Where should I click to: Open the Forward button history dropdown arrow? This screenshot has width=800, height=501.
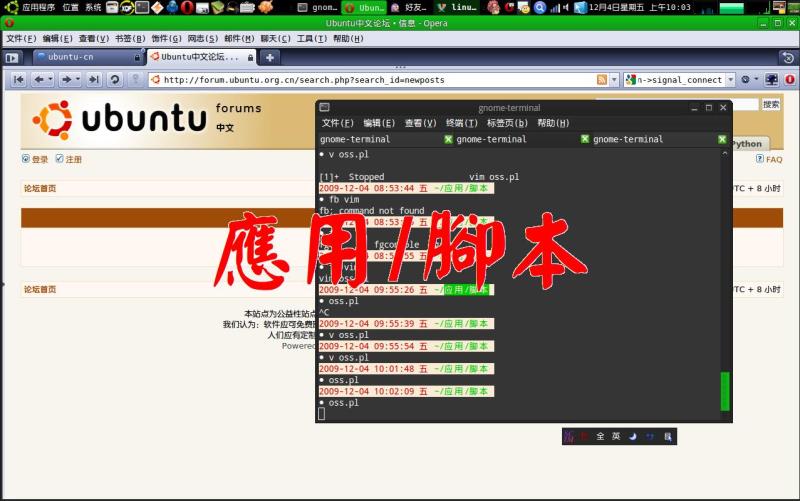[x=78, y=80]
